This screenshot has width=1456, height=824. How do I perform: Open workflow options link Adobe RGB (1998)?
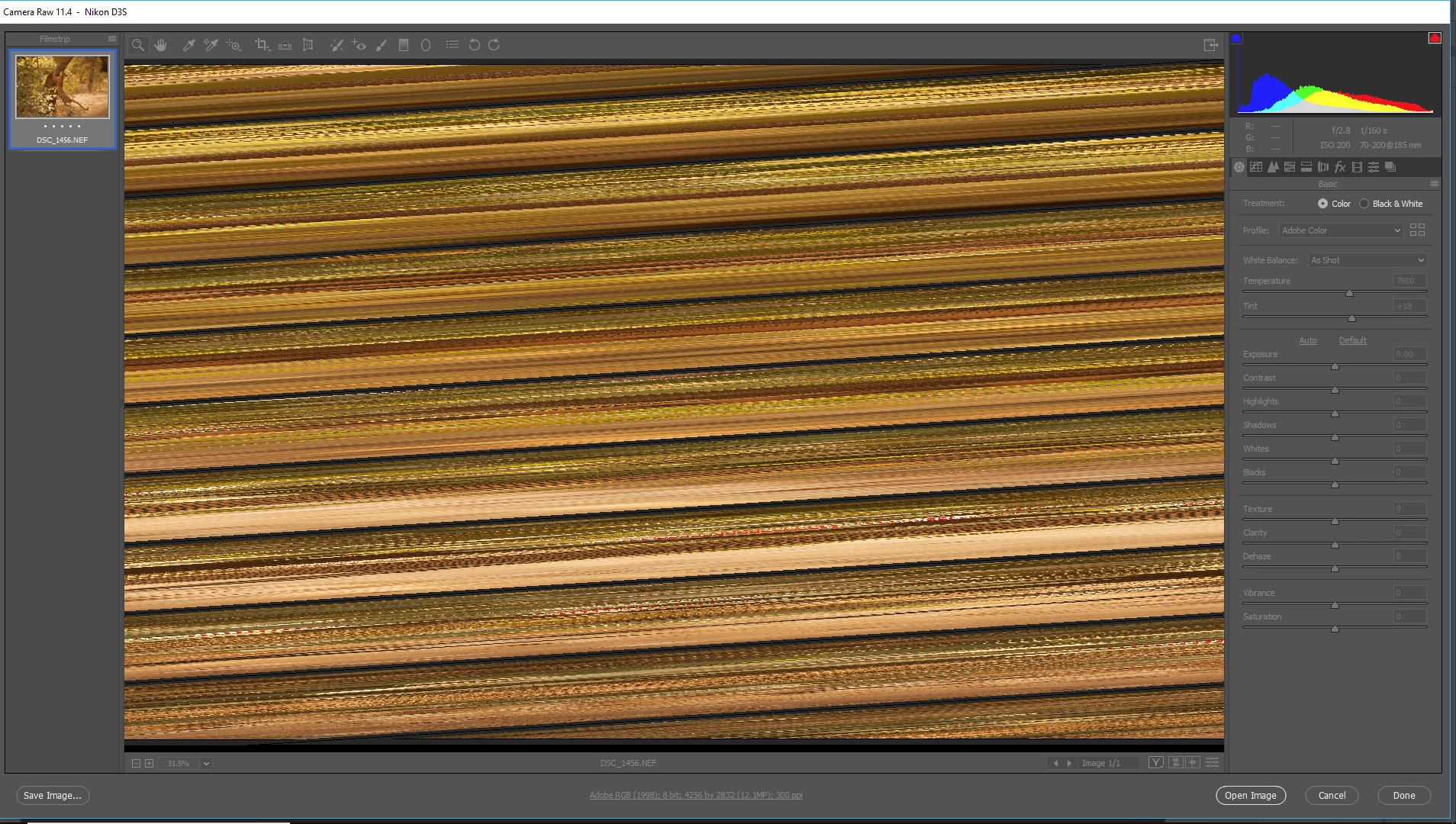click(x=696, y=795)
